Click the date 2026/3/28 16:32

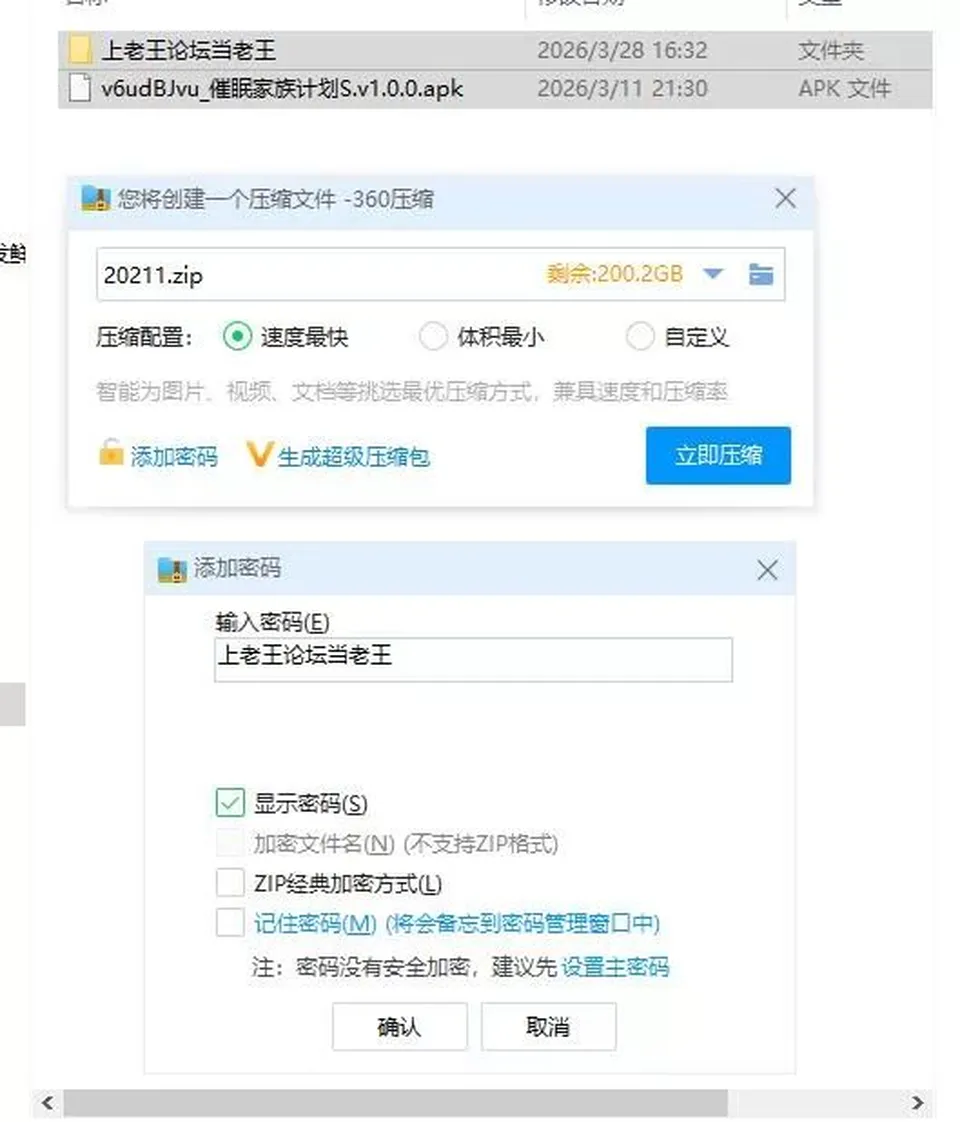(x=622, y=50)
